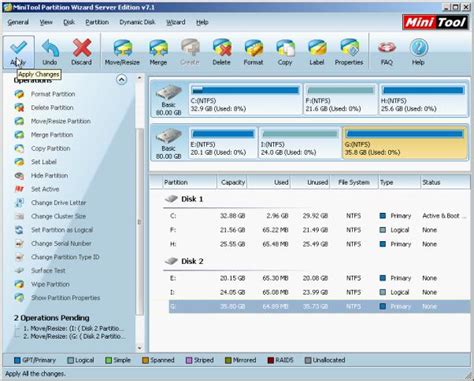The image size is (474, 381).
Task: Sort by the Capacity column header
Action: pyautogui.click(x=232, y=182)
